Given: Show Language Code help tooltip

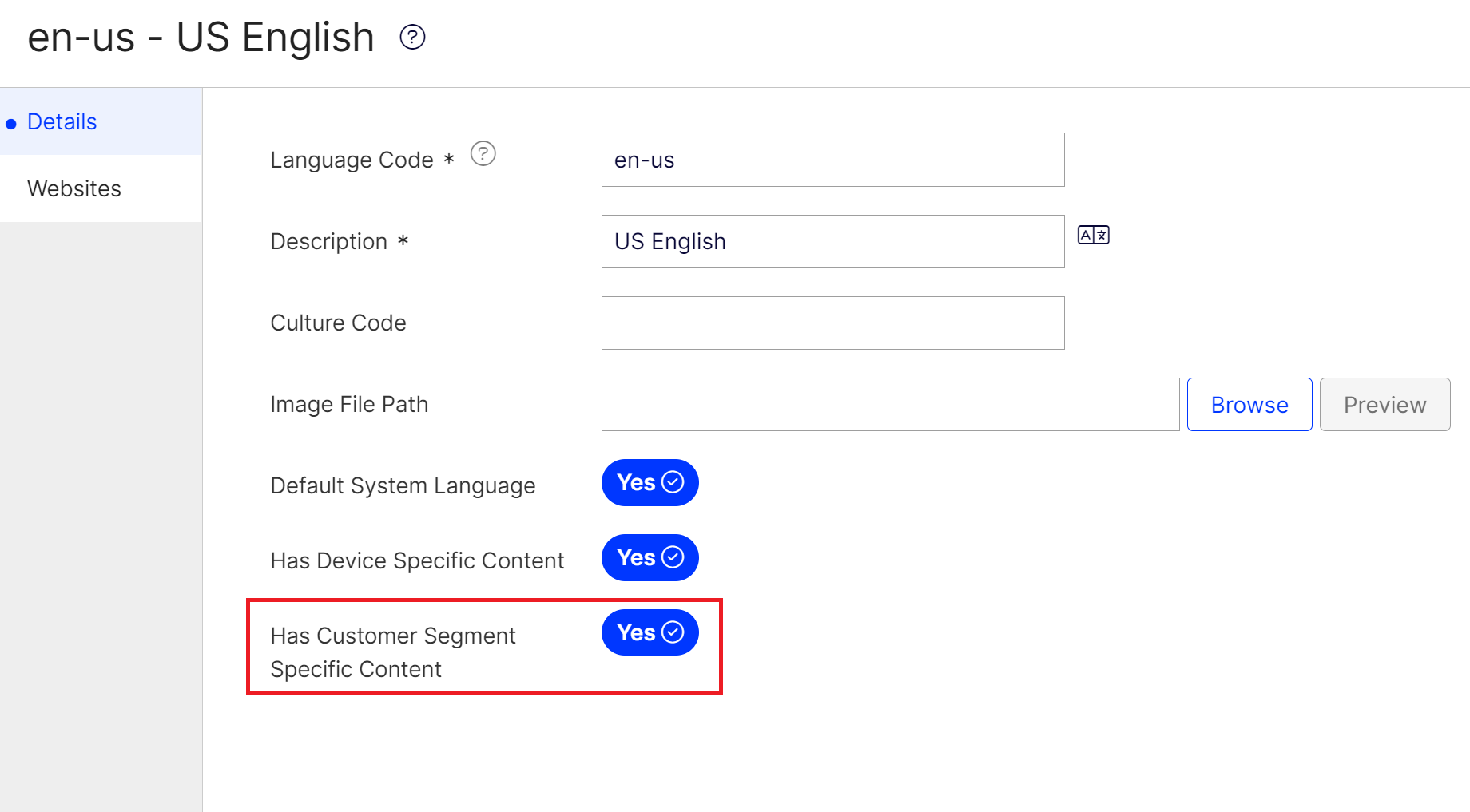Looking at the screenshot, I should [x=483, y=153].
